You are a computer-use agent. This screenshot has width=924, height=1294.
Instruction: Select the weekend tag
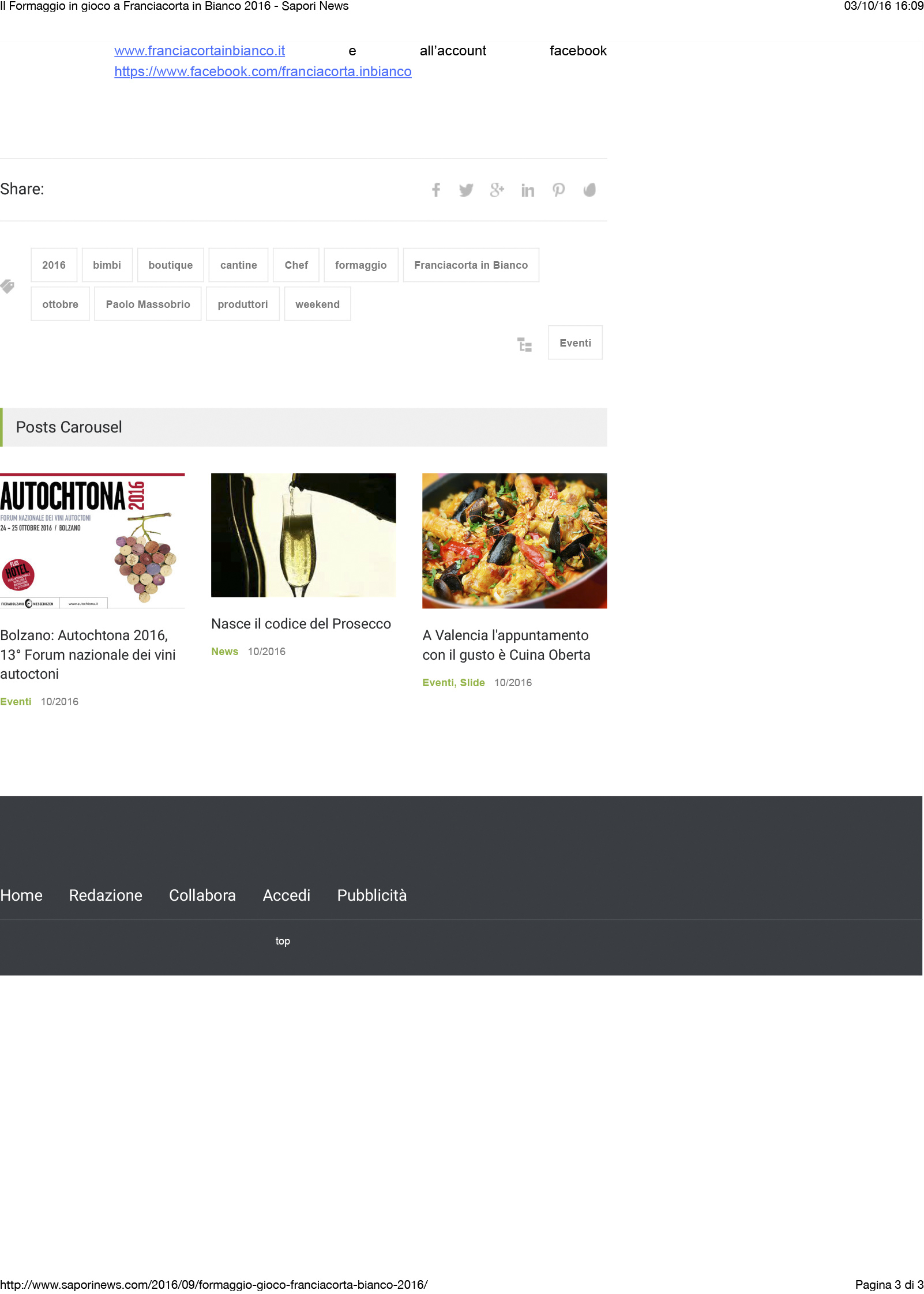click(318, 304)
